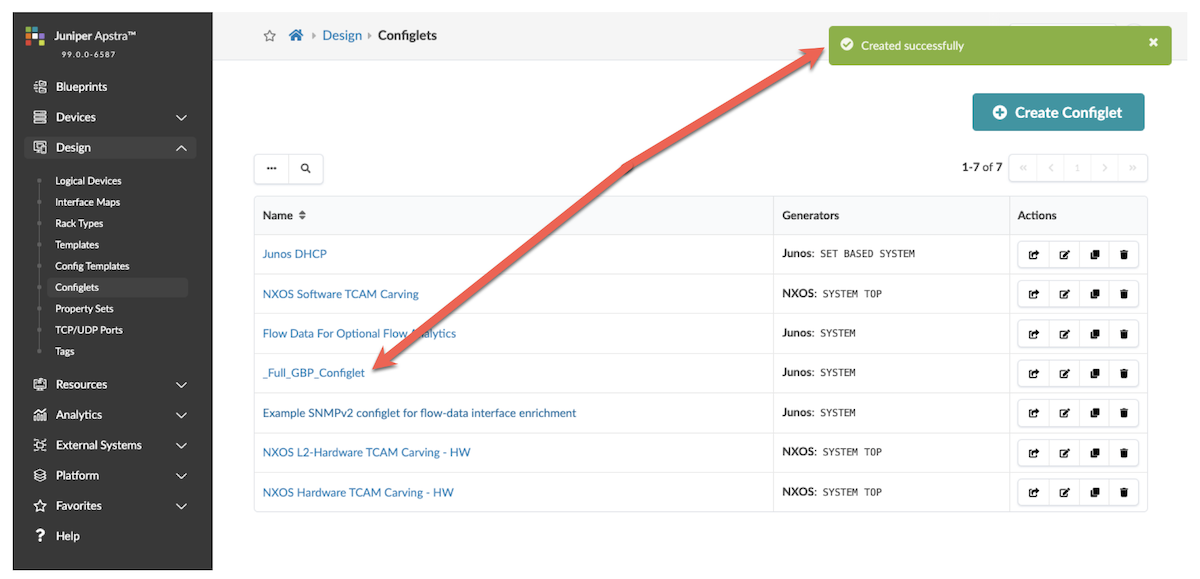Open NXOS Hardware TCAM Carving - HW link
Screen dimensions: 1200x579
pyautogui.click(x=358, y=493)
